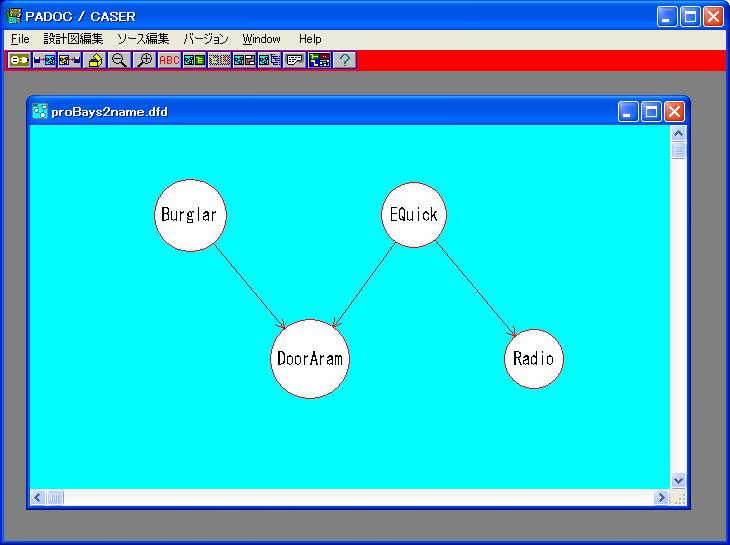Select the red ABC text tool
The height and width of the screenshot is (545, 730).
[x=169, y=61]
